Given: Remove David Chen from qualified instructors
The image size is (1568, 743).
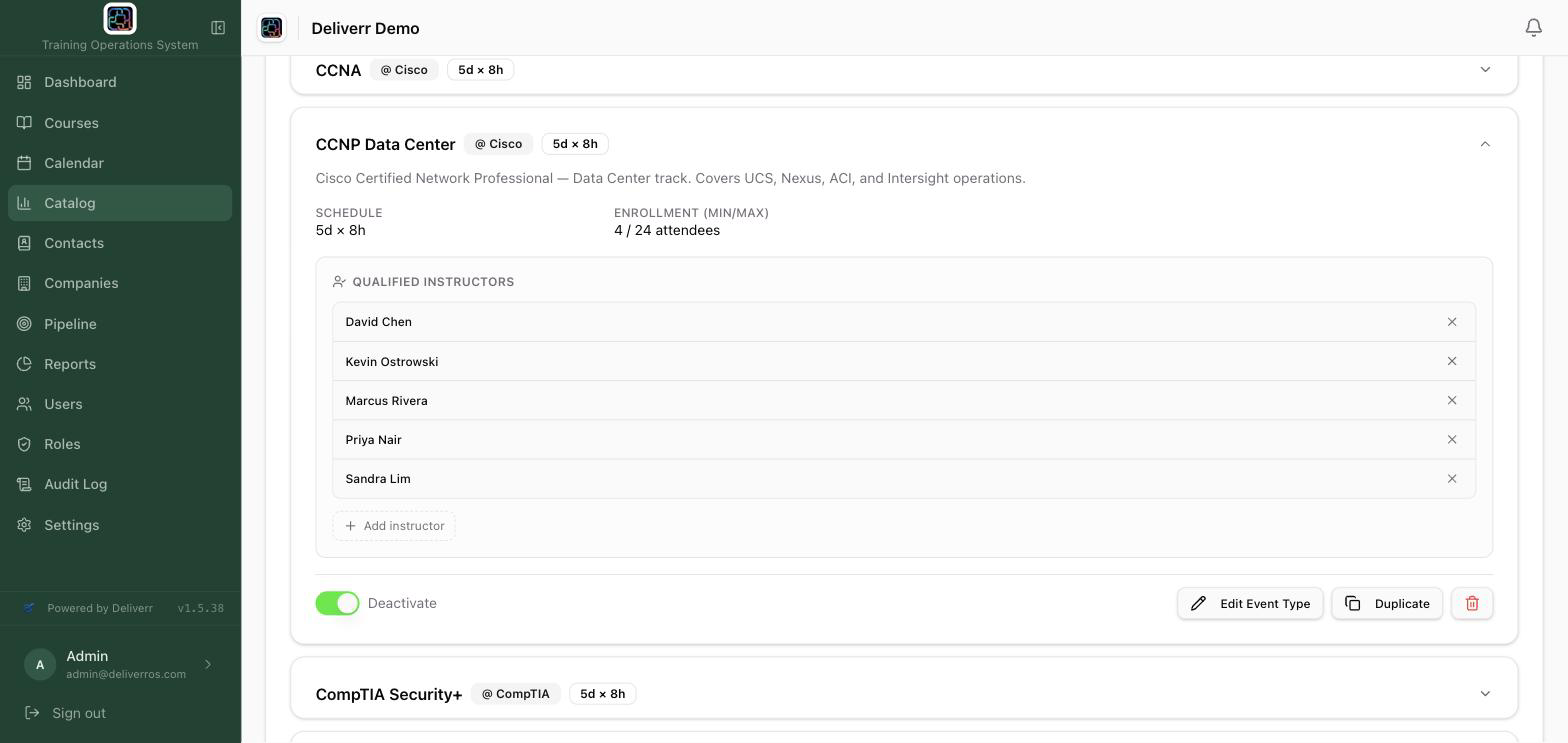Looking at the screenshot, I should coord(1452,322).
